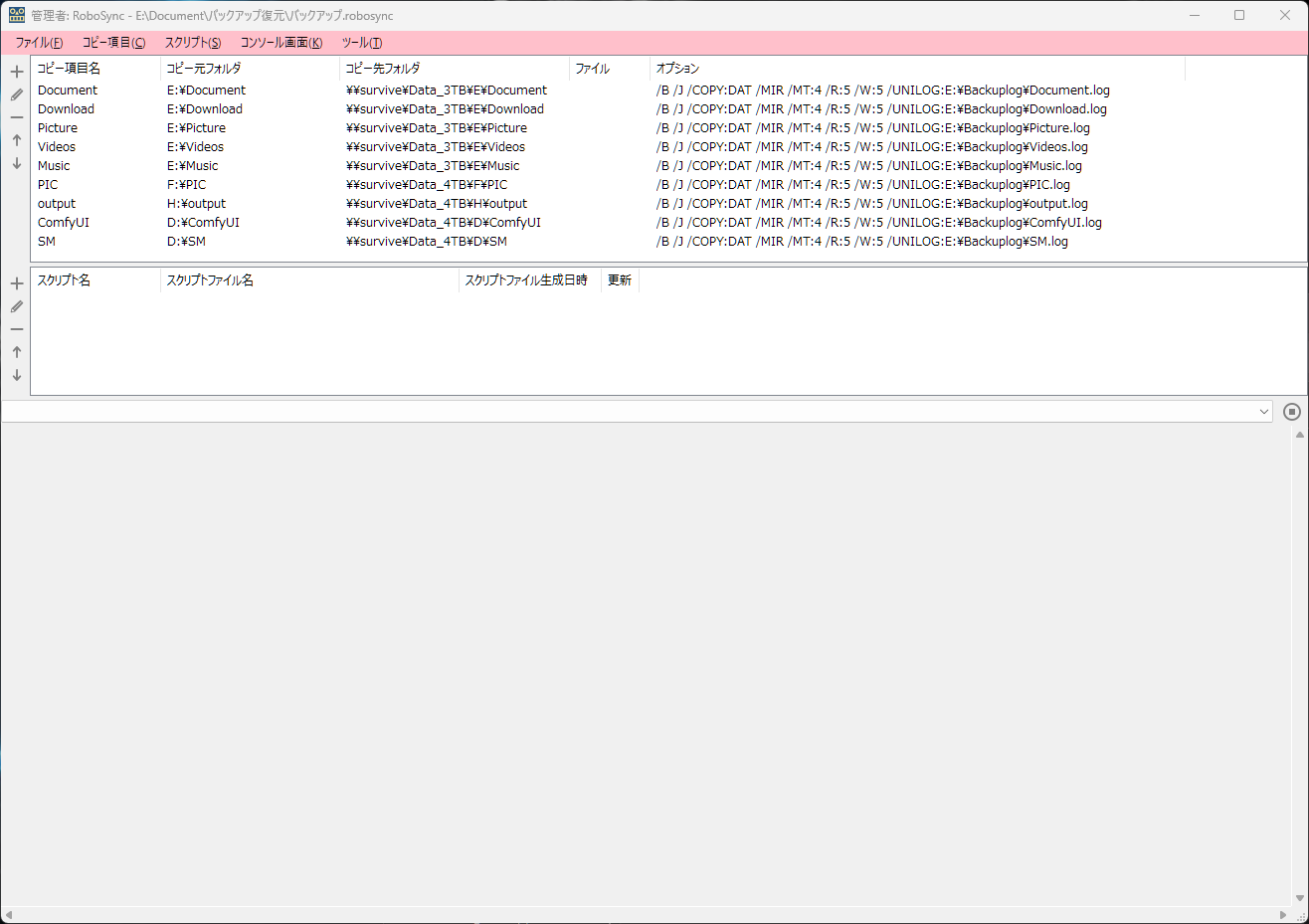Open the ファイル(F) menu
1309x924 pixels.
pyautogui.click(x=39, y=43)
